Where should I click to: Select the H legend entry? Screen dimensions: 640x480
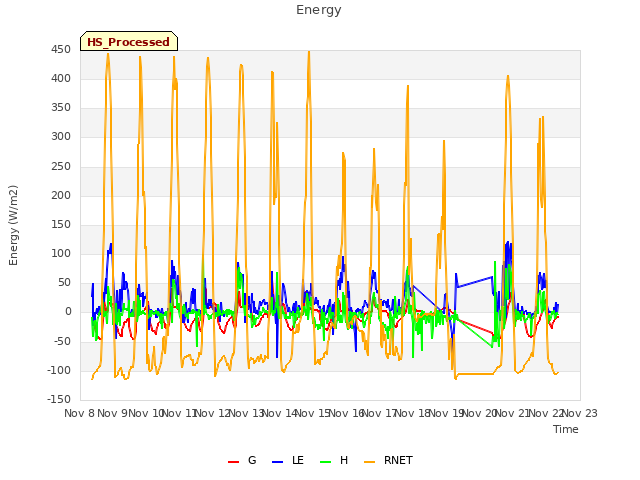334,460
